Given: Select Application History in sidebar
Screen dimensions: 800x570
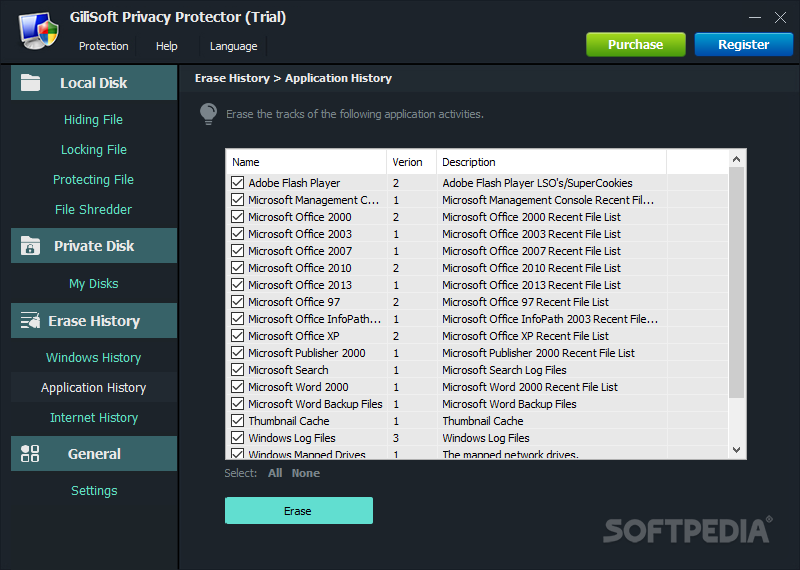Looking at the screenshot, I should [94, 387].
